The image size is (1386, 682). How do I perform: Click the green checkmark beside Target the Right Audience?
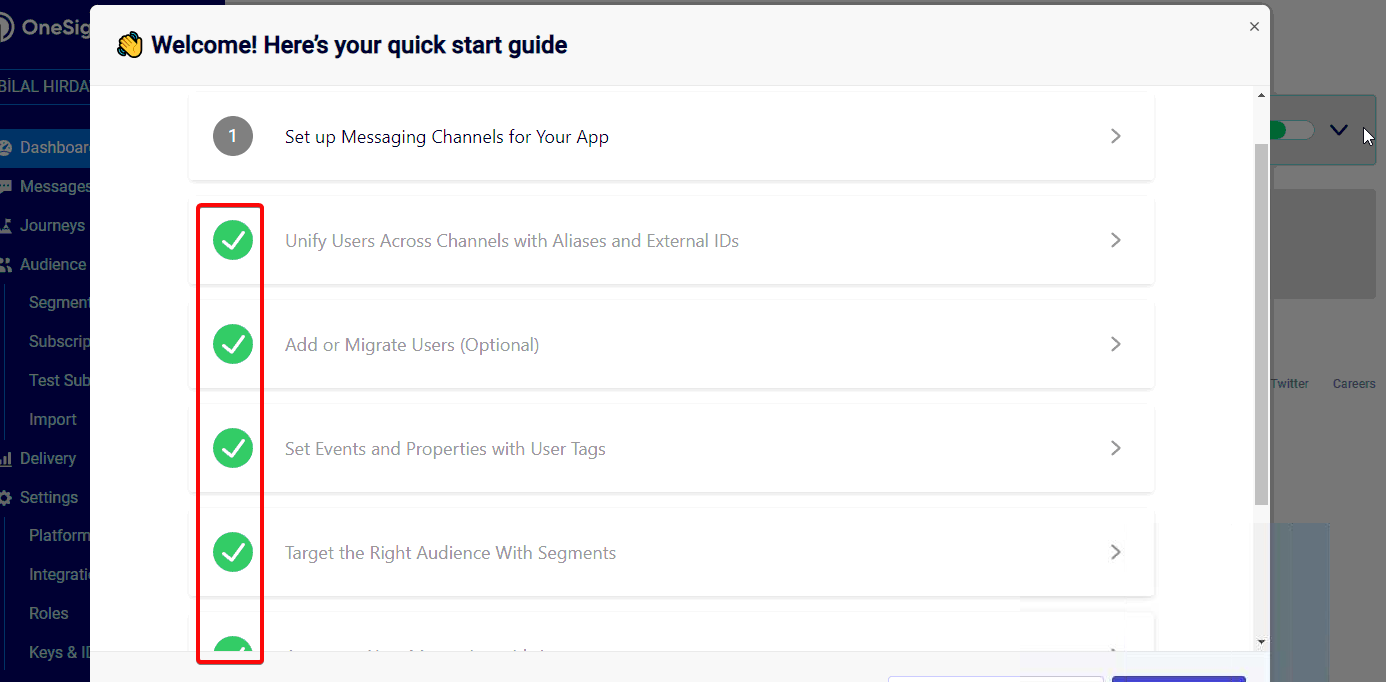tap(233, 552)
